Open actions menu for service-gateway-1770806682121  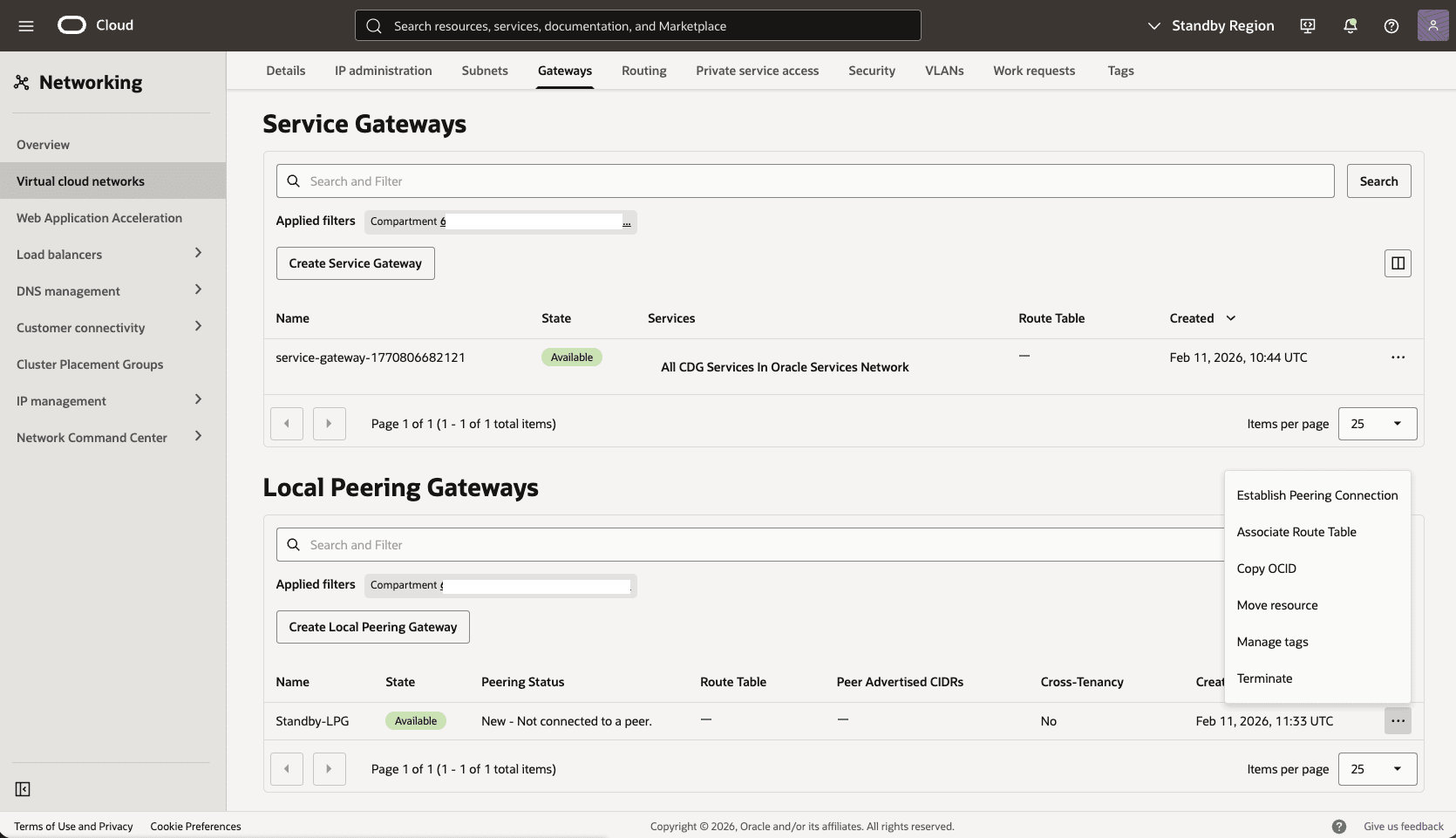(x=1398, y=357)
